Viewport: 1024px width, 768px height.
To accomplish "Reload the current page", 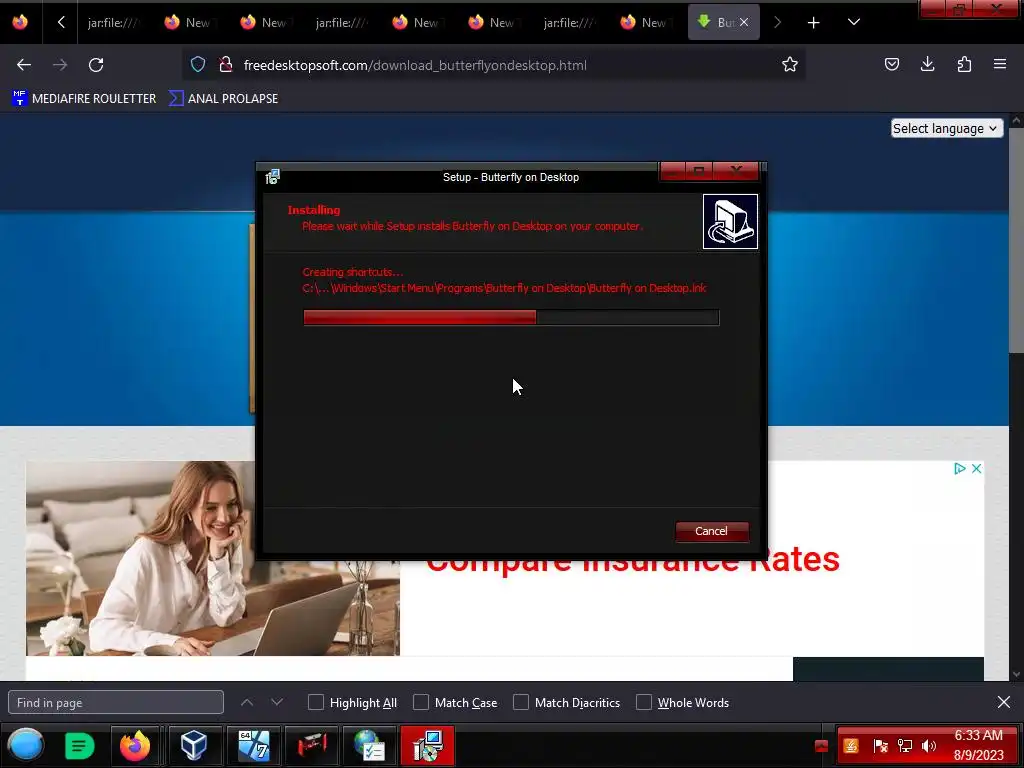I will (96, 65).
